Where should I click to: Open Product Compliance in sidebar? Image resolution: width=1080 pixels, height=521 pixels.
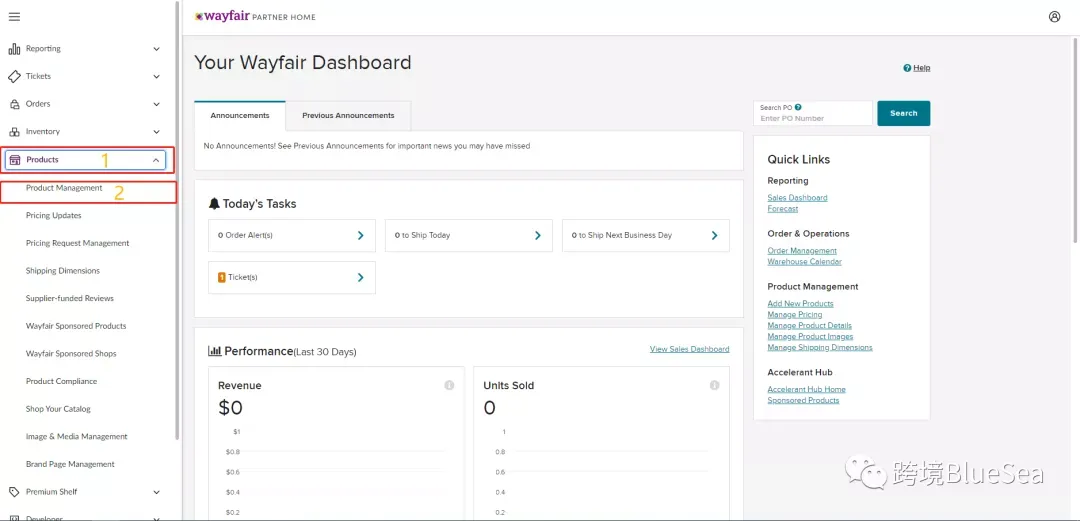(61, 381)
